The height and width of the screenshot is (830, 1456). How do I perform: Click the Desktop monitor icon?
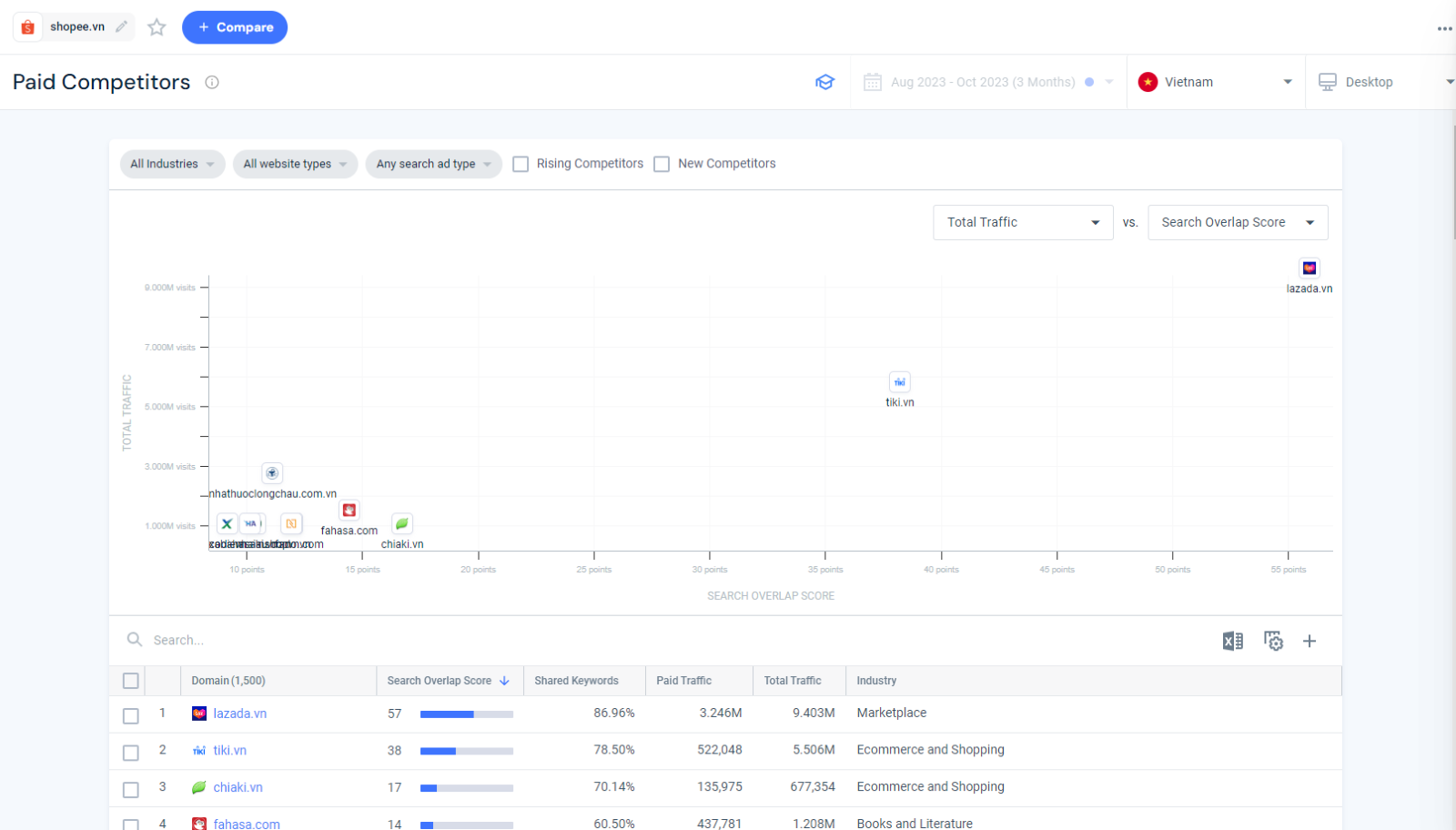pos(1328,82)
